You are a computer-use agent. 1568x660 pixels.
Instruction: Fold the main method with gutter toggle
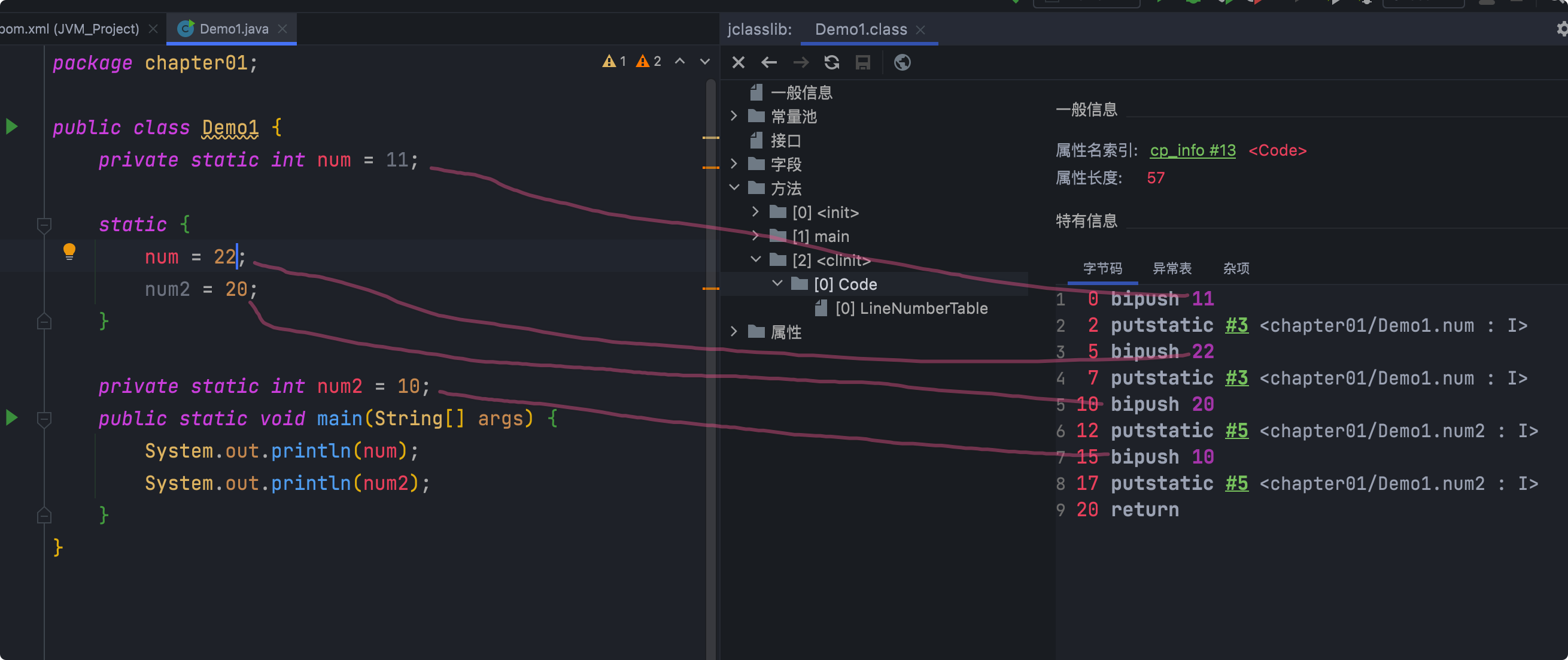(x=44, y=419)
